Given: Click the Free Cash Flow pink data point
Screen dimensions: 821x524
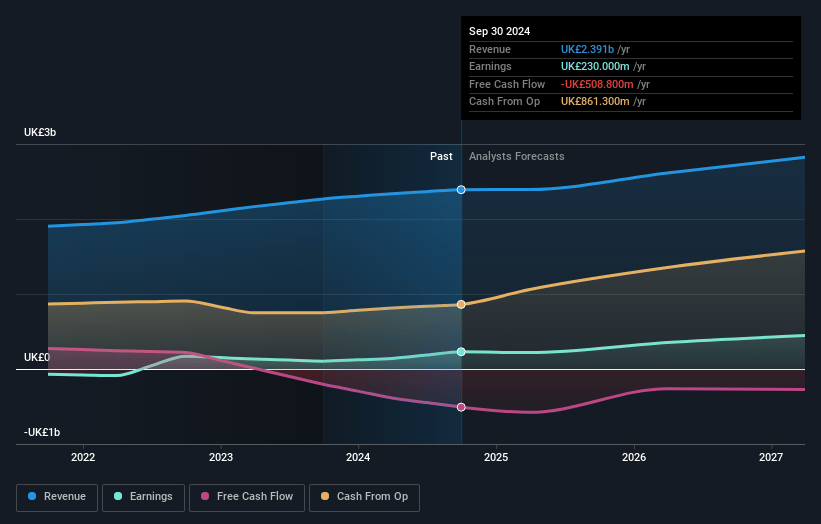Looking at the screenshot, I should 461,407.
